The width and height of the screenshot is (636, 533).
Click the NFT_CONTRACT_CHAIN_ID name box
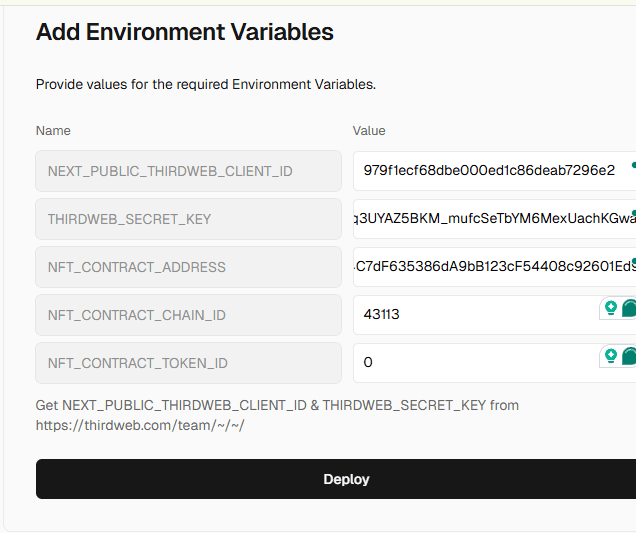click(x=189, y=315)
